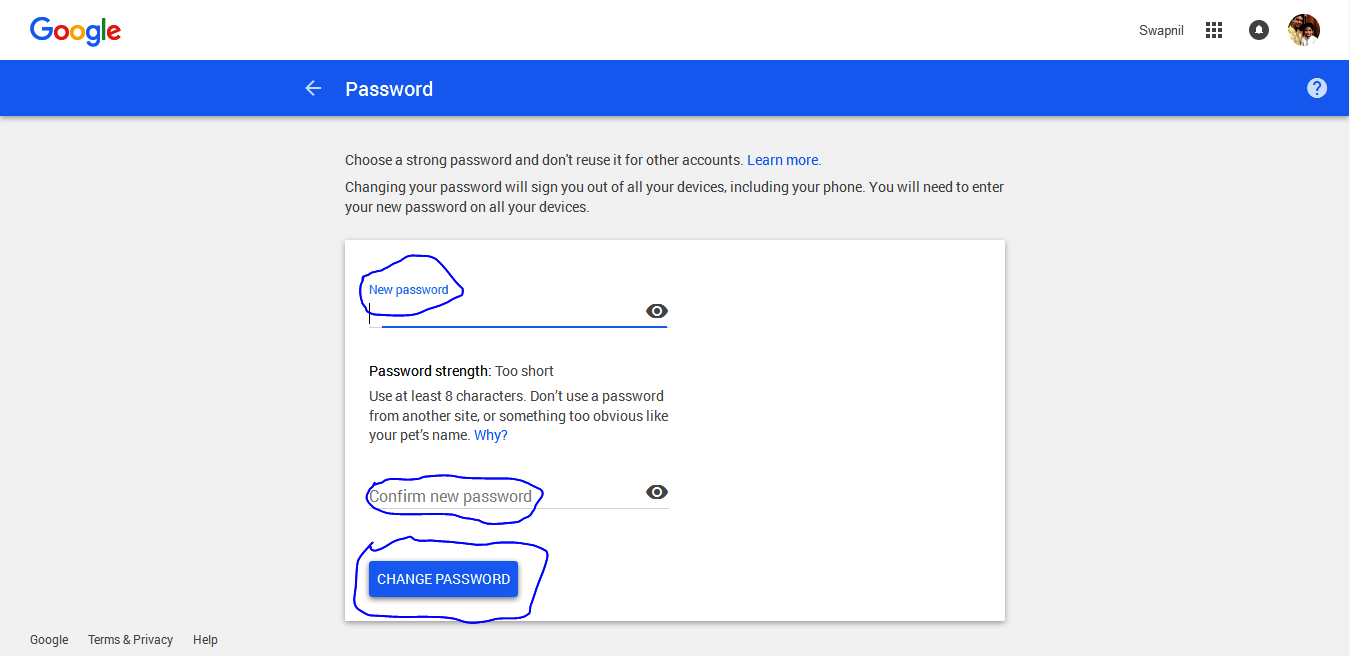Click the Swapnil account name
The image size is (1350, 656).
pyautogui.click(x=1161, y=31)
